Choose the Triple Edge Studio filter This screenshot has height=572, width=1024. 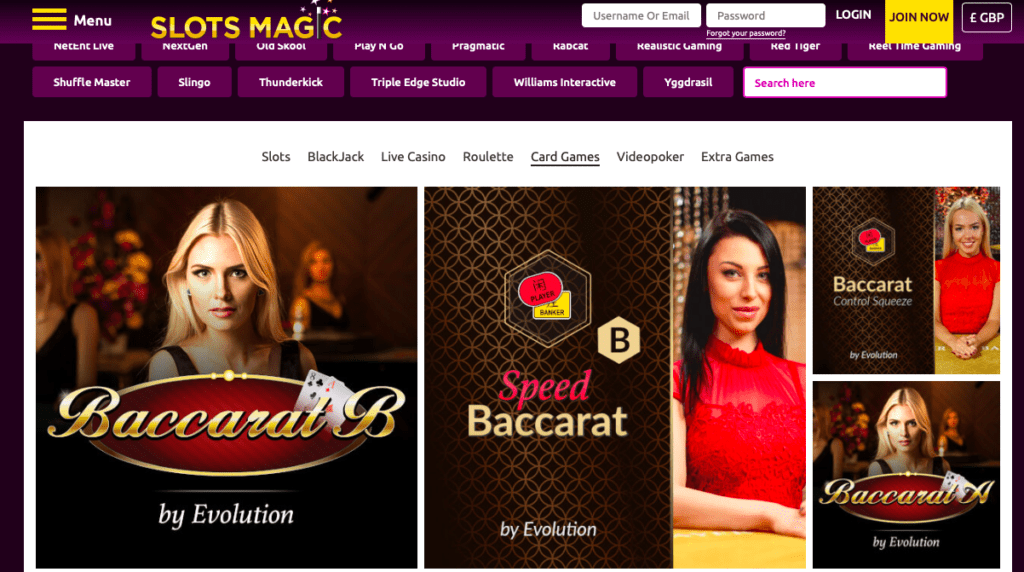click(x=418, y=82)
